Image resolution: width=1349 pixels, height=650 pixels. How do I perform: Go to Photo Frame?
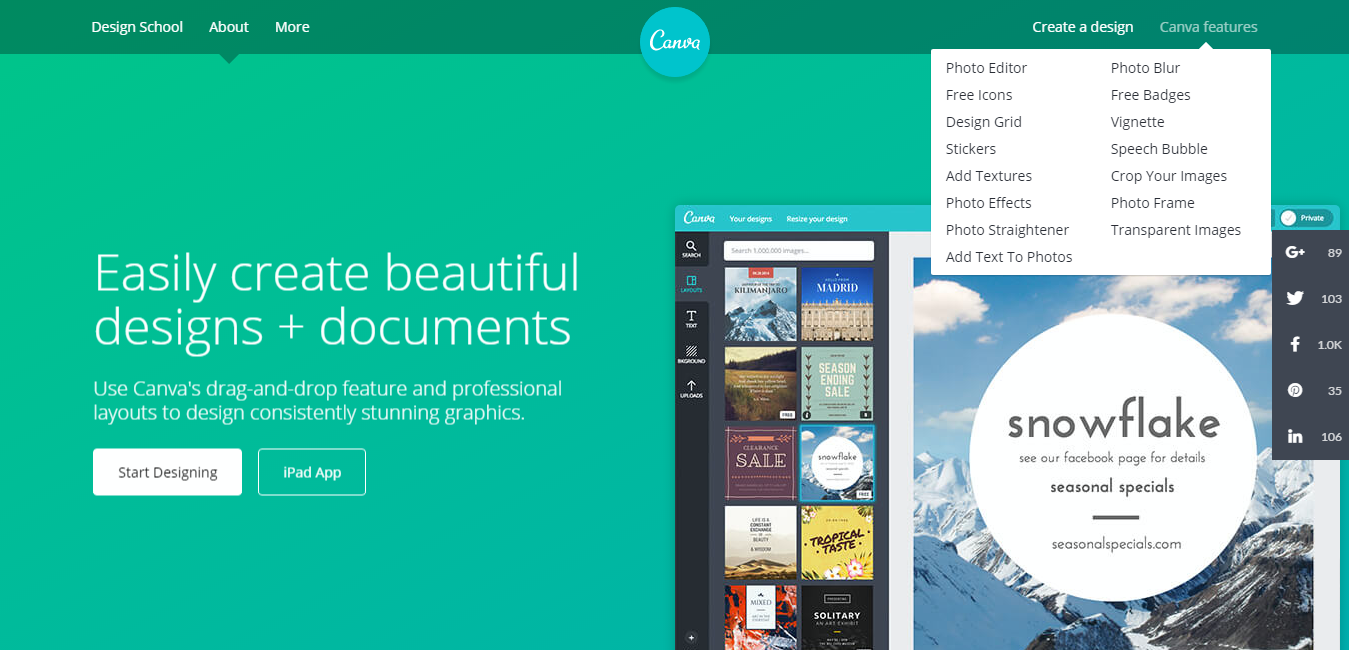coord(1153,203)
